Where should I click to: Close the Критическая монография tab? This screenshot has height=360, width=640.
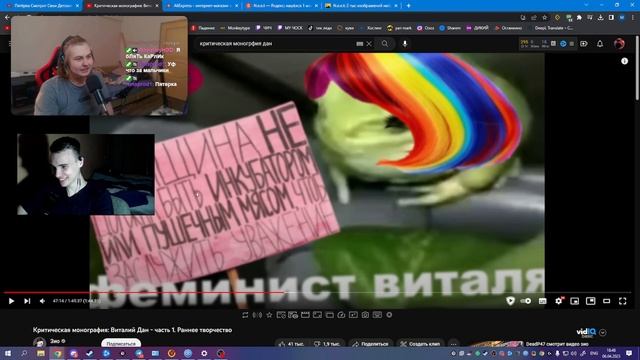coord(157,6)
